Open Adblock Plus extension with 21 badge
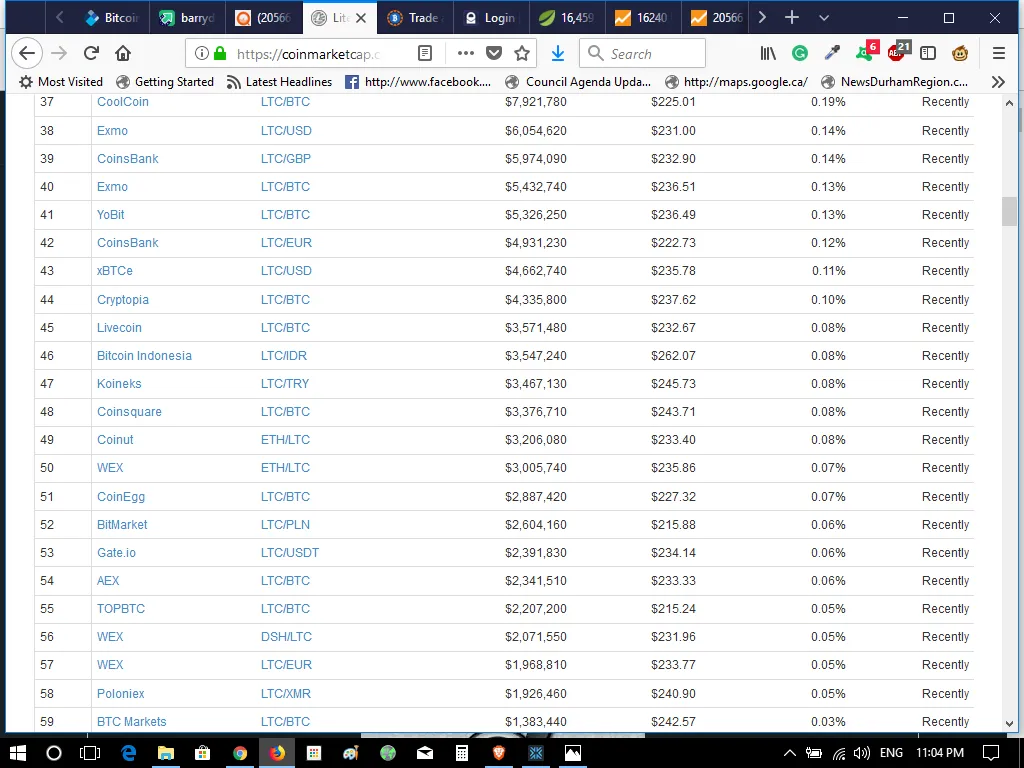This screenshot has height=768, width=1024. click(x=898, y=52)
